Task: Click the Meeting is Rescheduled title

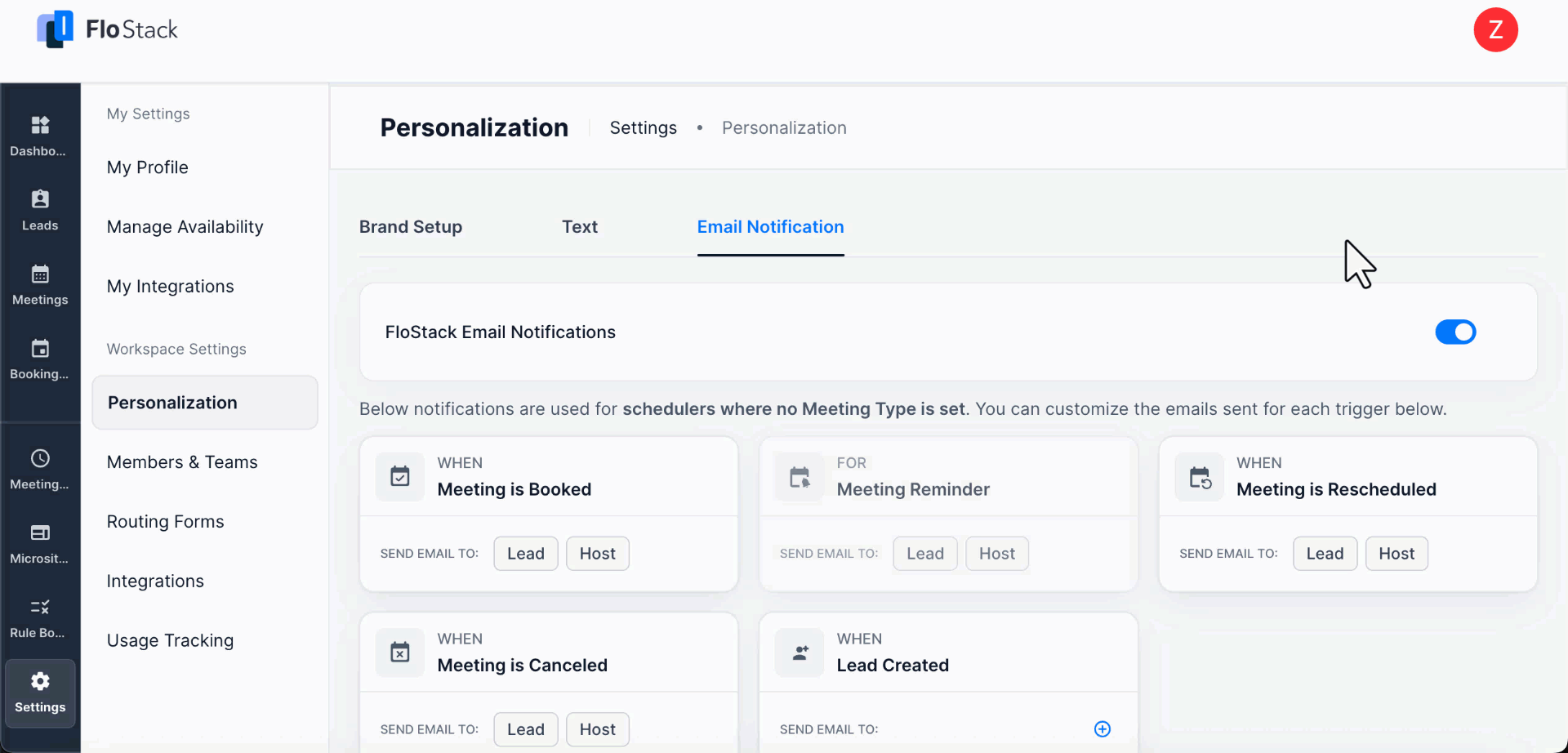Action: pos(1336,489)
